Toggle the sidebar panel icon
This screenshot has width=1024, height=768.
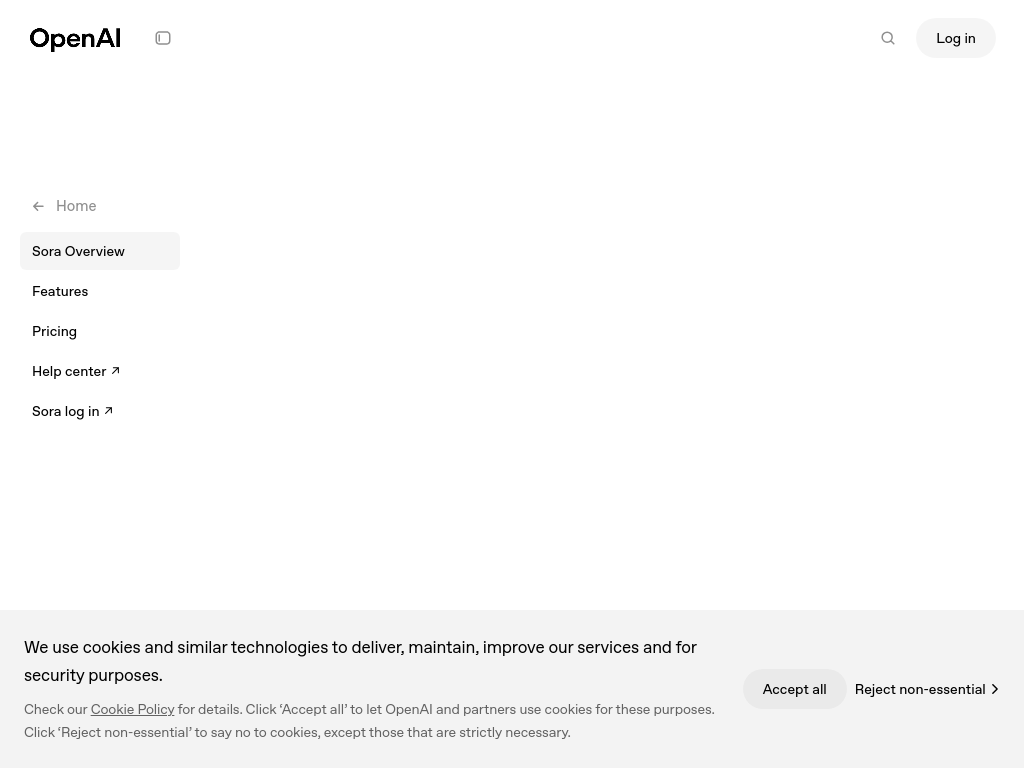(163, 38)
